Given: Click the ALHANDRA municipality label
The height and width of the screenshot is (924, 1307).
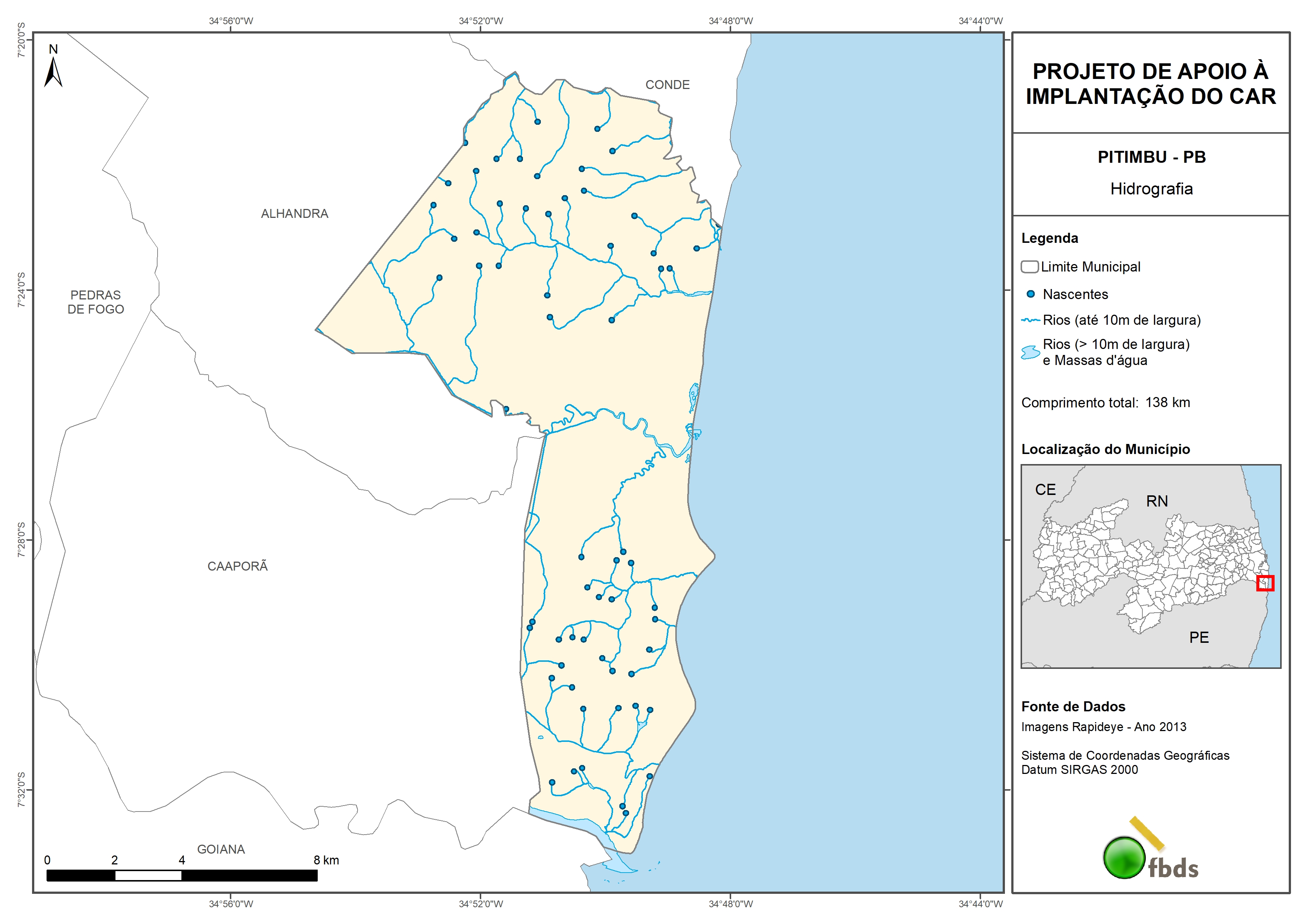Looking at the screenshot, I should pos(294,213).
